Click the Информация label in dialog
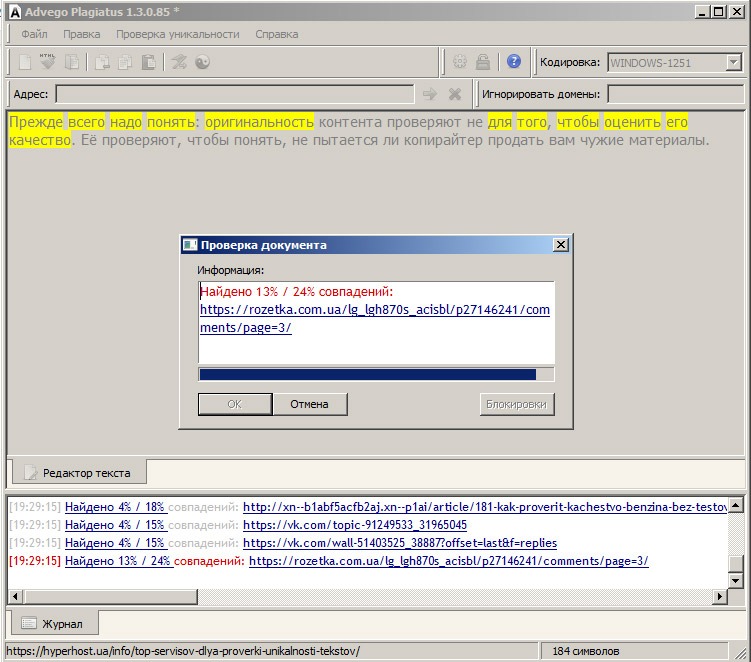This screenshot has width=751, height=662. (x=231, y=270)
